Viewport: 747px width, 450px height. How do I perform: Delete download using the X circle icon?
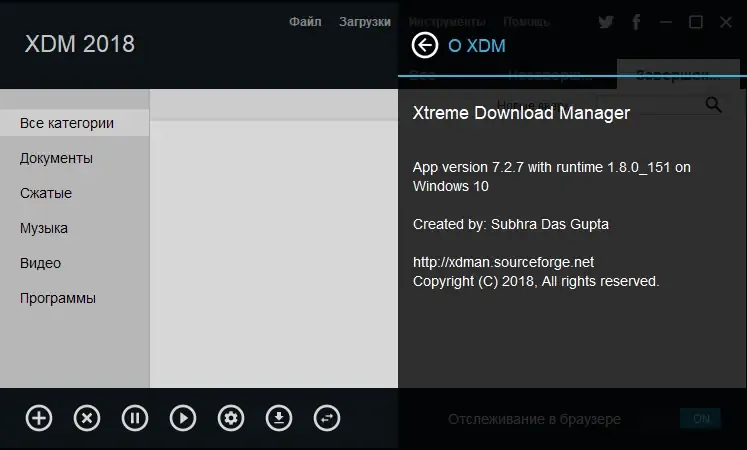point(87,418)
